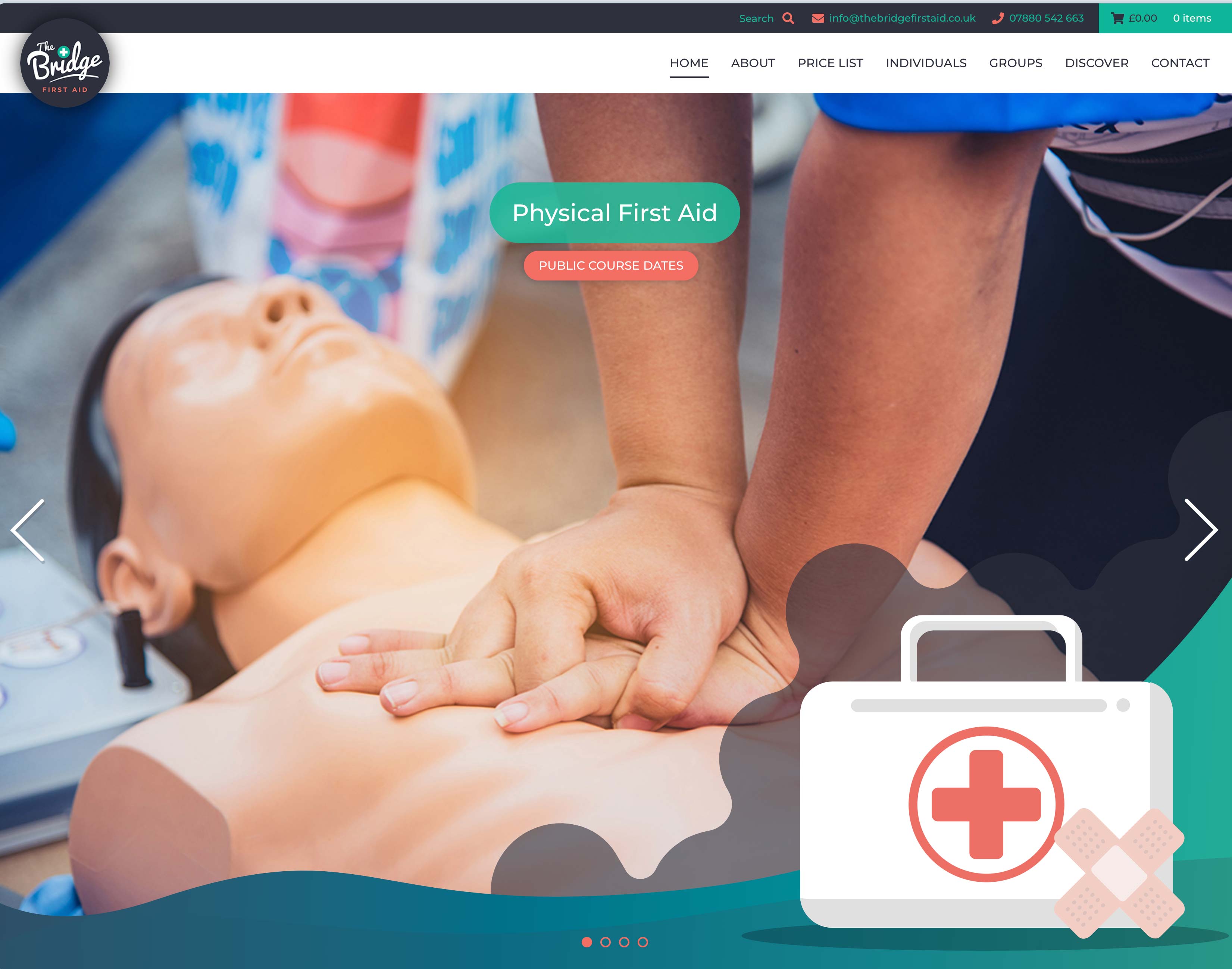Click The Bridge First Aid logo

[x=65, y=63]
